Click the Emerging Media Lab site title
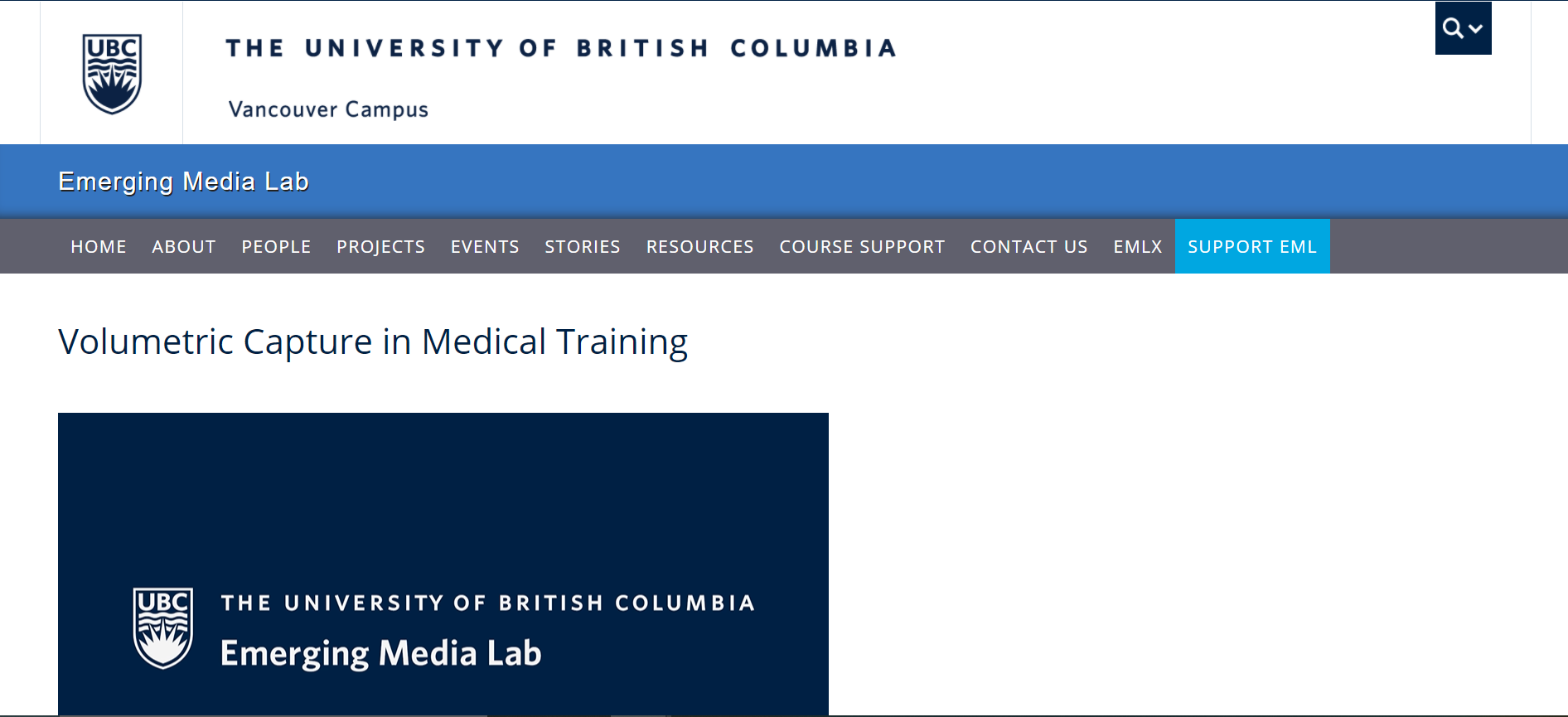 click(183, 182)
